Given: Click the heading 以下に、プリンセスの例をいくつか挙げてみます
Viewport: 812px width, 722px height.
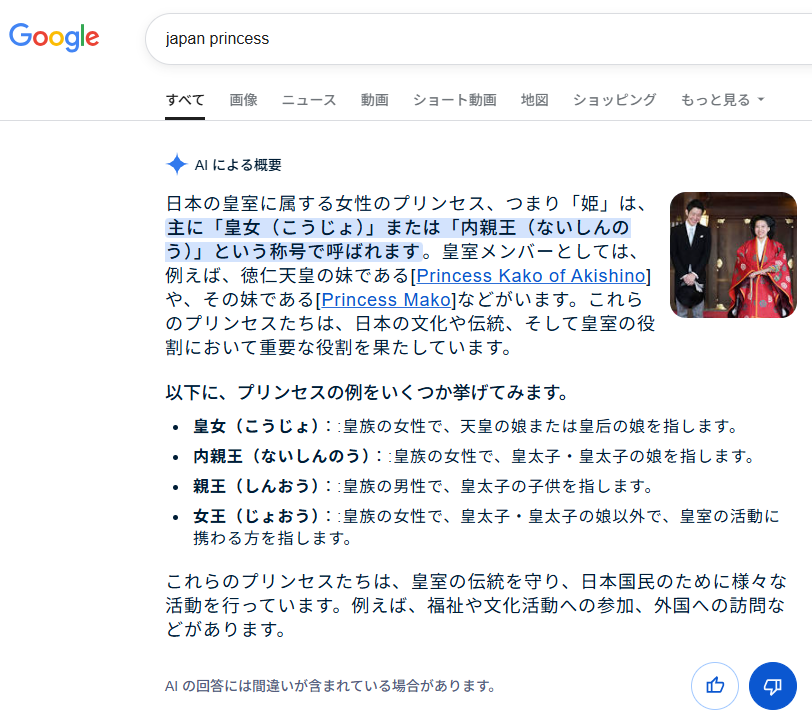Looking at the screenshot, I should click(x=367, y=392).
